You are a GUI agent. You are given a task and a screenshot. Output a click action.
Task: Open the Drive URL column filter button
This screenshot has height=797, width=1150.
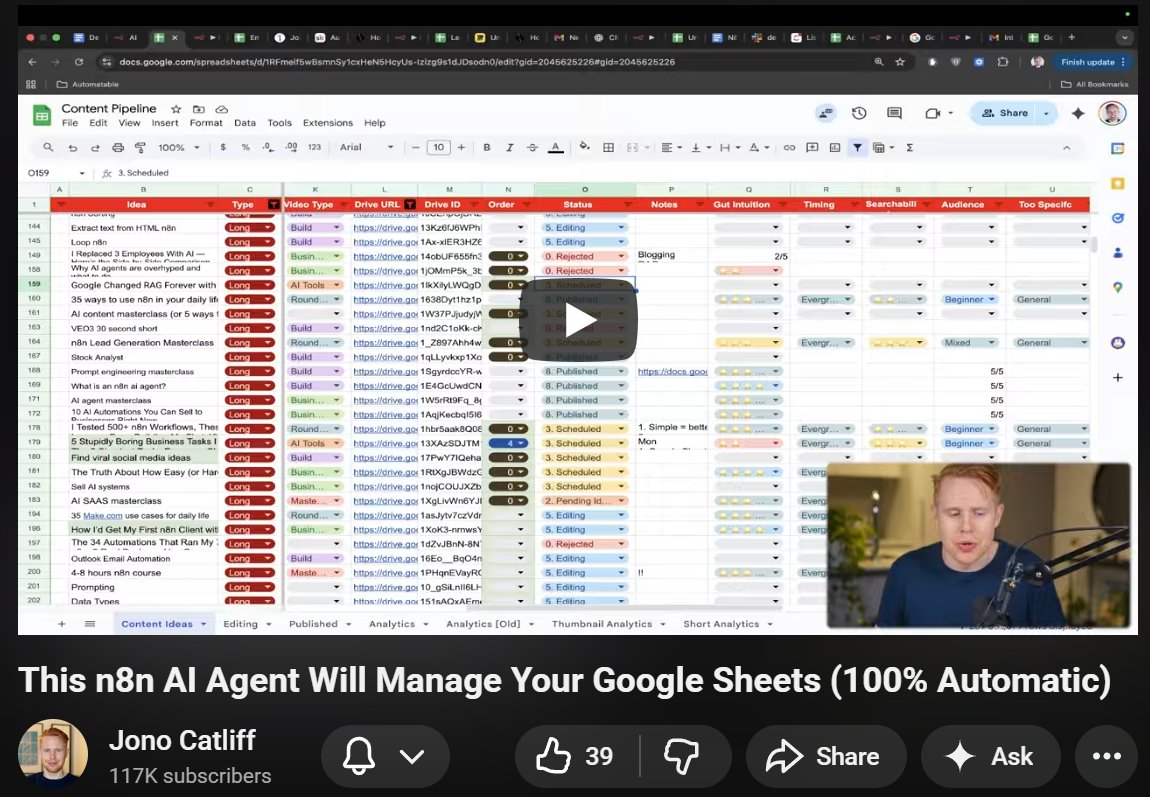pyautogui.click(x=410, y=205)
